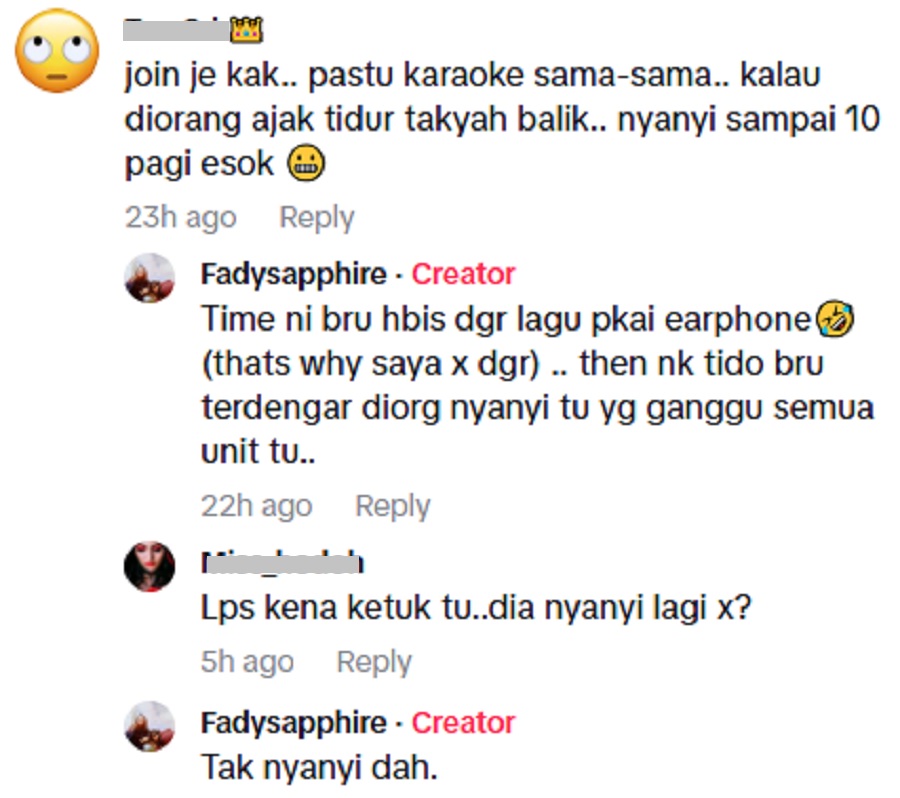Click the "Tak nyanyi dah." comment text
The width and height of the screenshot is (900, 798).
pos(320,768)
